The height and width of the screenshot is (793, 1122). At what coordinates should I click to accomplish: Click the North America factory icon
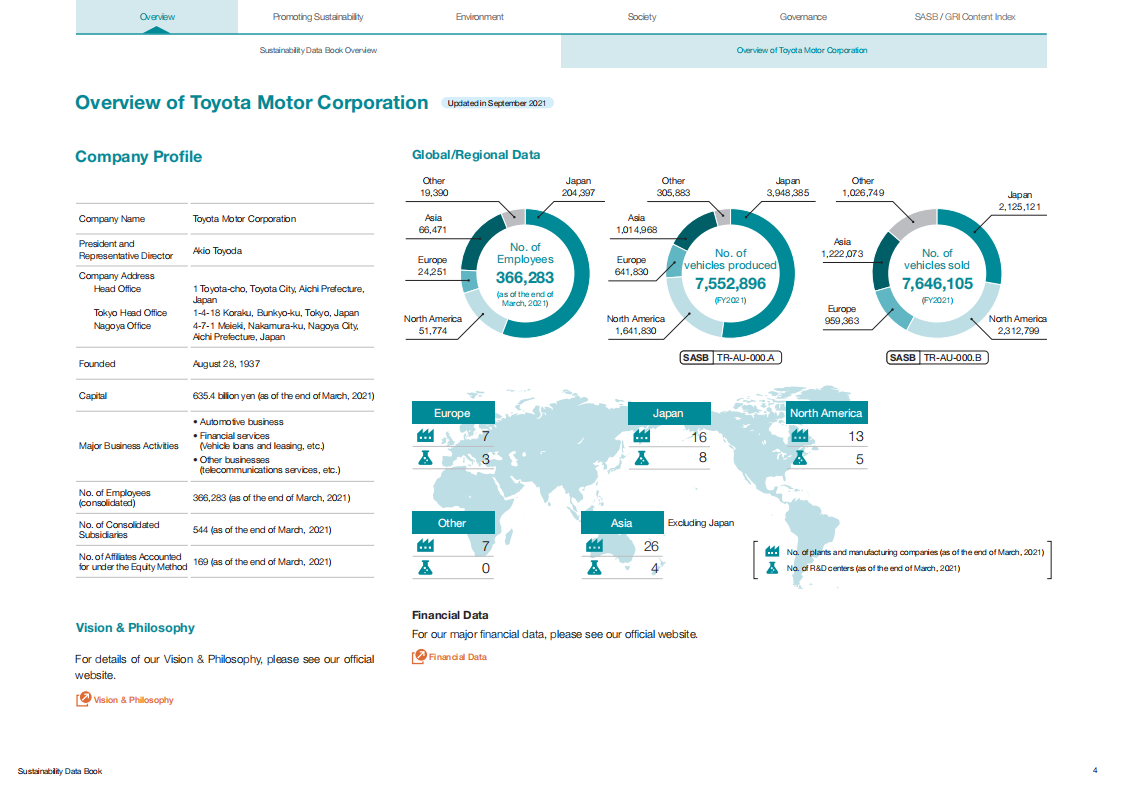(800, 437)
